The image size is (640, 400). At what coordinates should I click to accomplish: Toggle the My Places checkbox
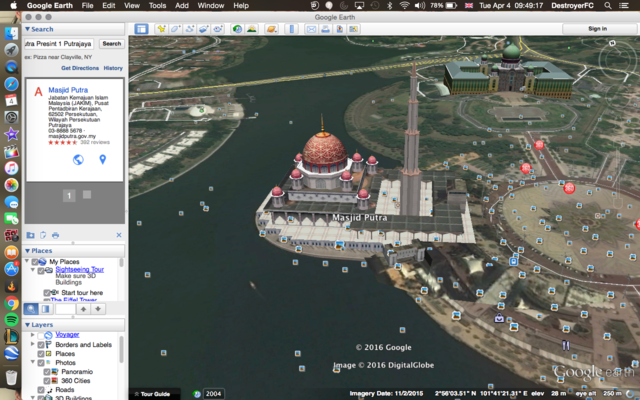[35, 262]
